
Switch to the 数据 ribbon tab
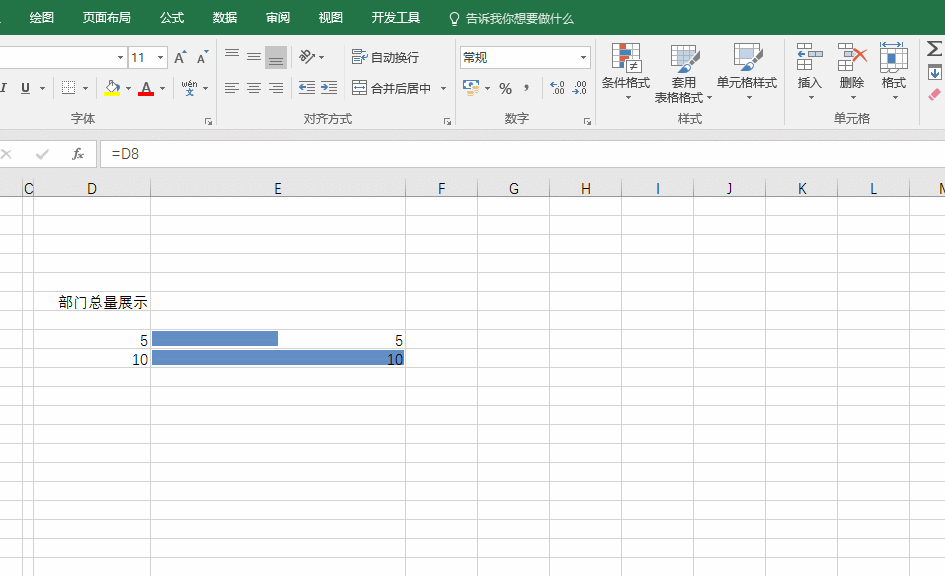(225, 18)
